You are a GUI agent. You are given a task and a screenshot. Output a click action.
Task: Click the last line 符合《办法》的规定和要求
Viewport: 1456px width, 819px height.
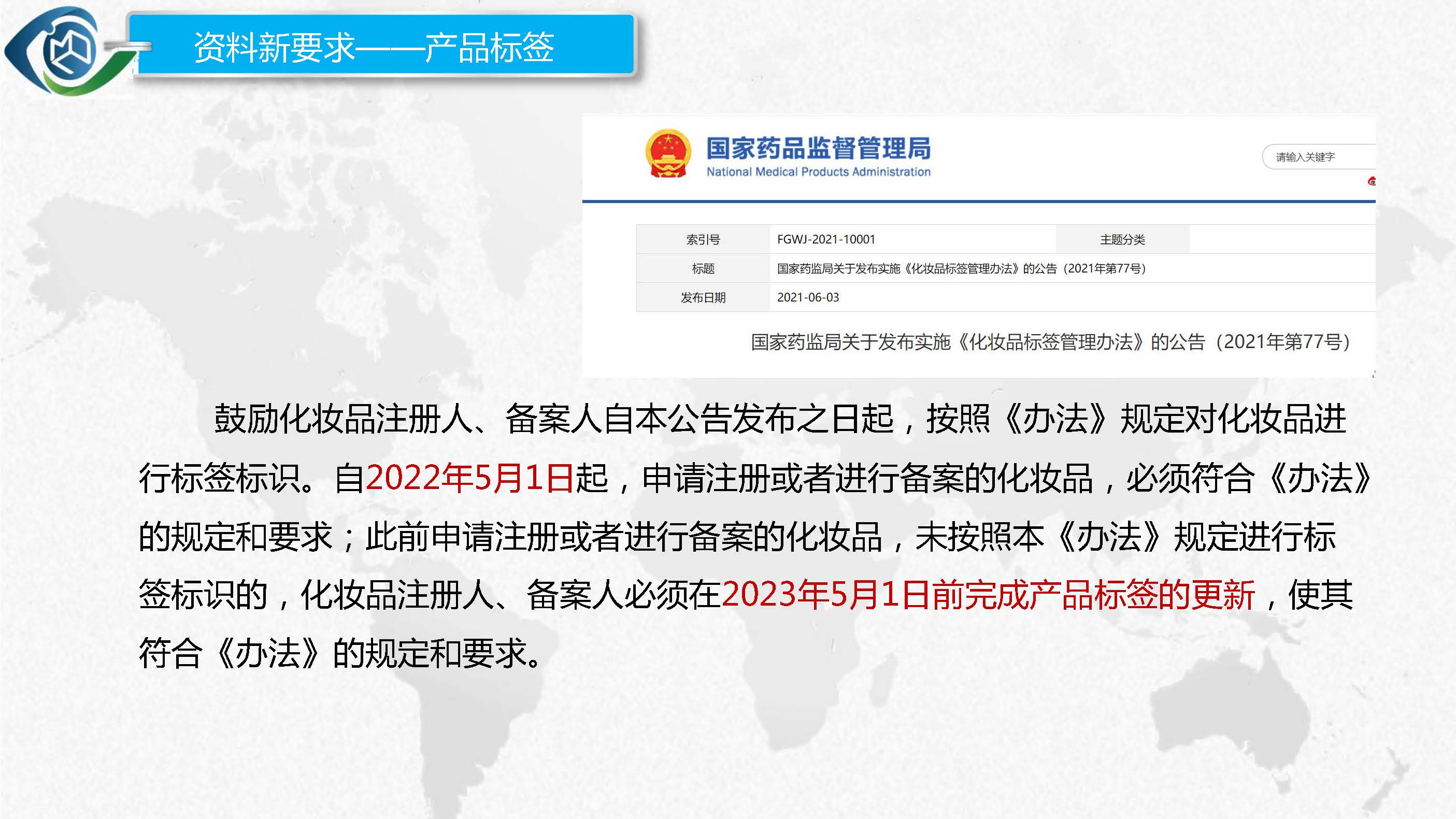pos(339,653)
